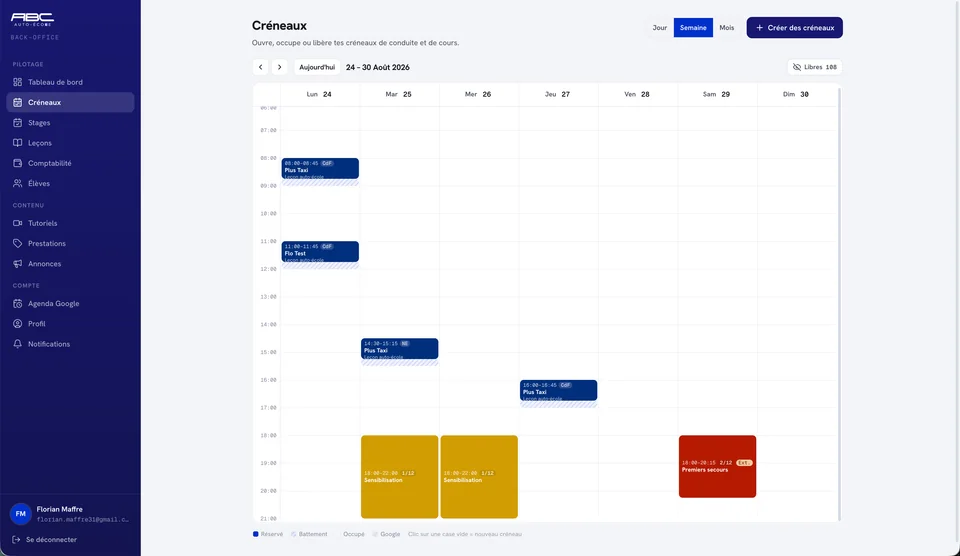Click the ABC Auto-école logo

click(x=32, y=19)
